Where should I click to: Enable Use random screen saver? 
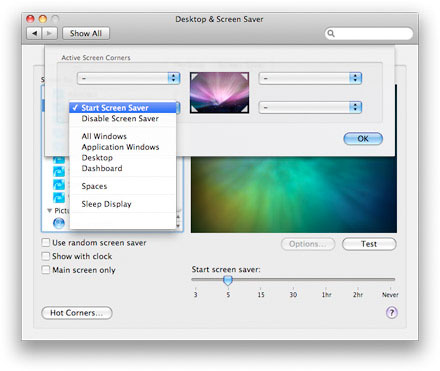click(x=46, y=242)
